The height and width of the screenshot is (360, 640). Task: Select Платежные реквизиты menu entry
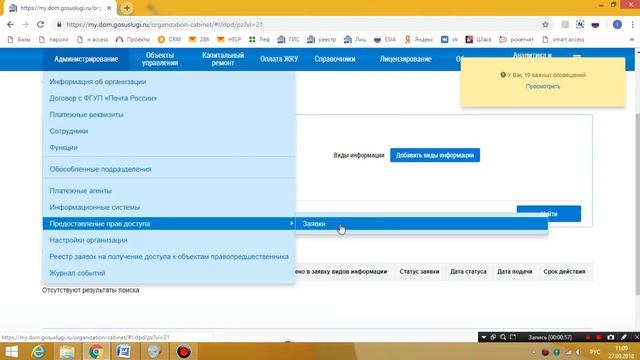[169, 115]
